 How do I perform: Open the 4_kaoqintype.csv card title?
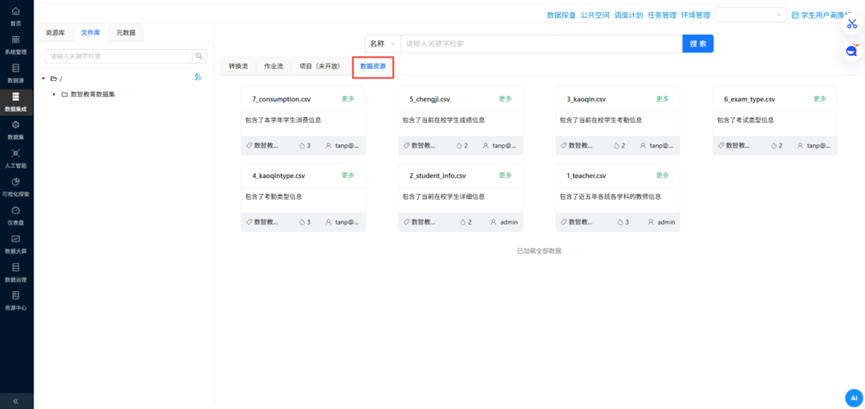pyautogui.click(x=279, y=176)
